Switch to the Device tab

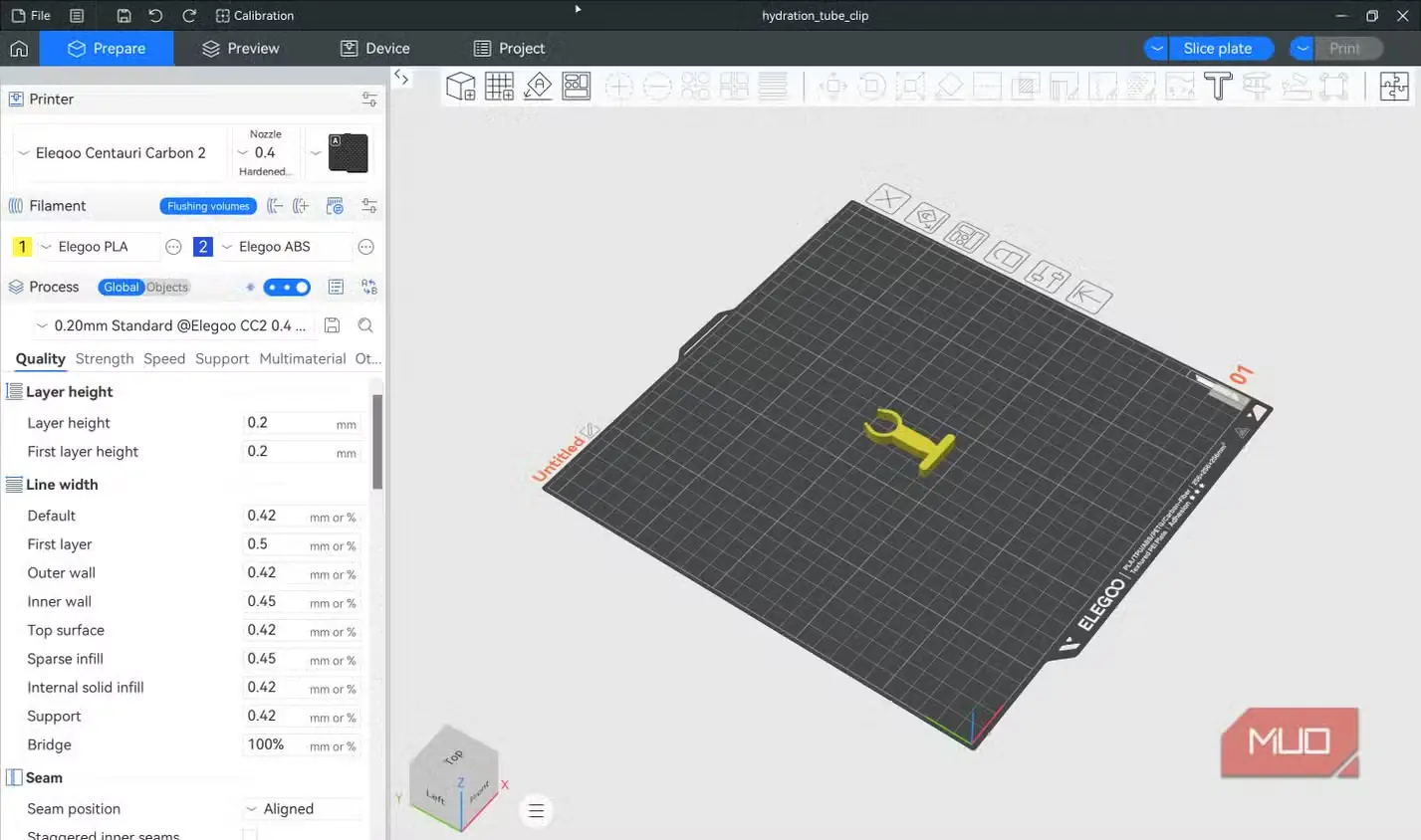coord(374,49)
